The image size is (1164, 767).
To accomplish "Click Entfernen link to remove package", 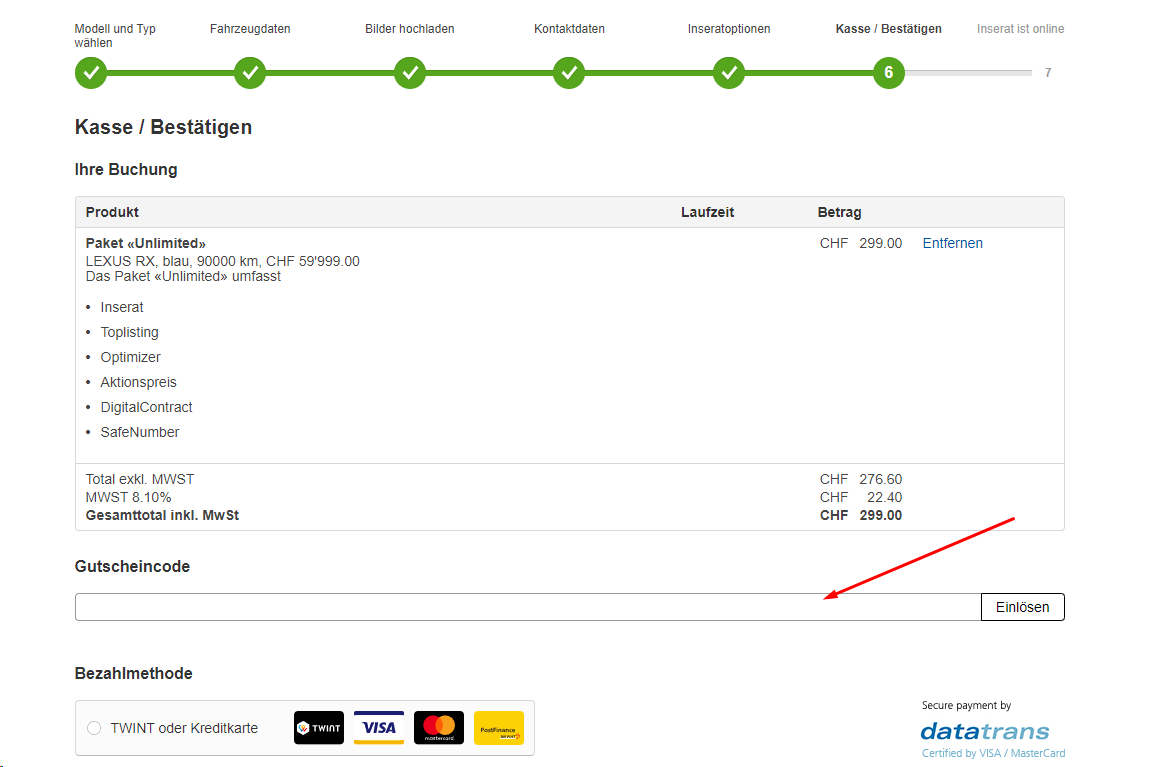I will pos(952,243).
